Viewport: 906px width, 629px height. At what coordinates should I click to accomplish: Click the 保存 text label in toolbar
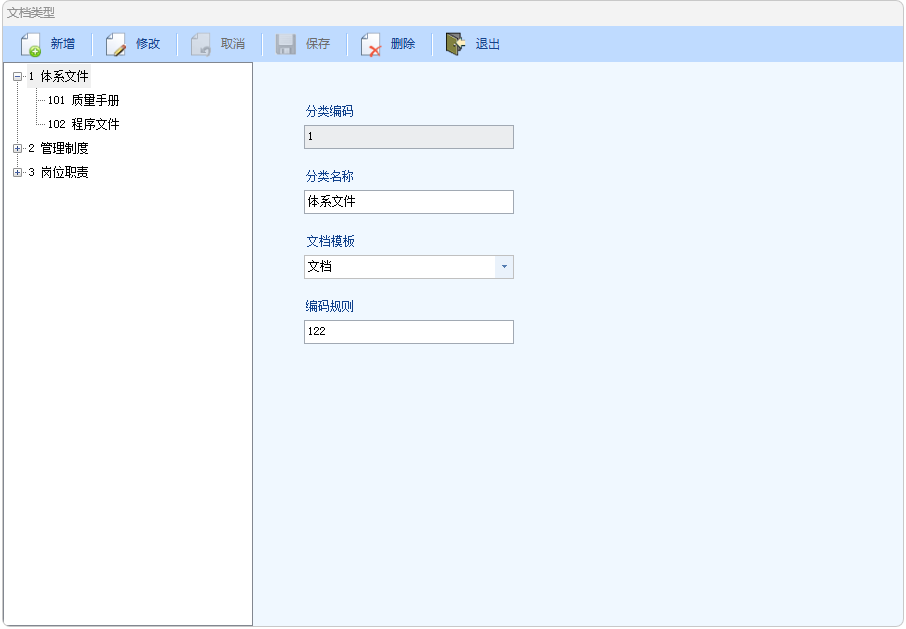[318, 44]
